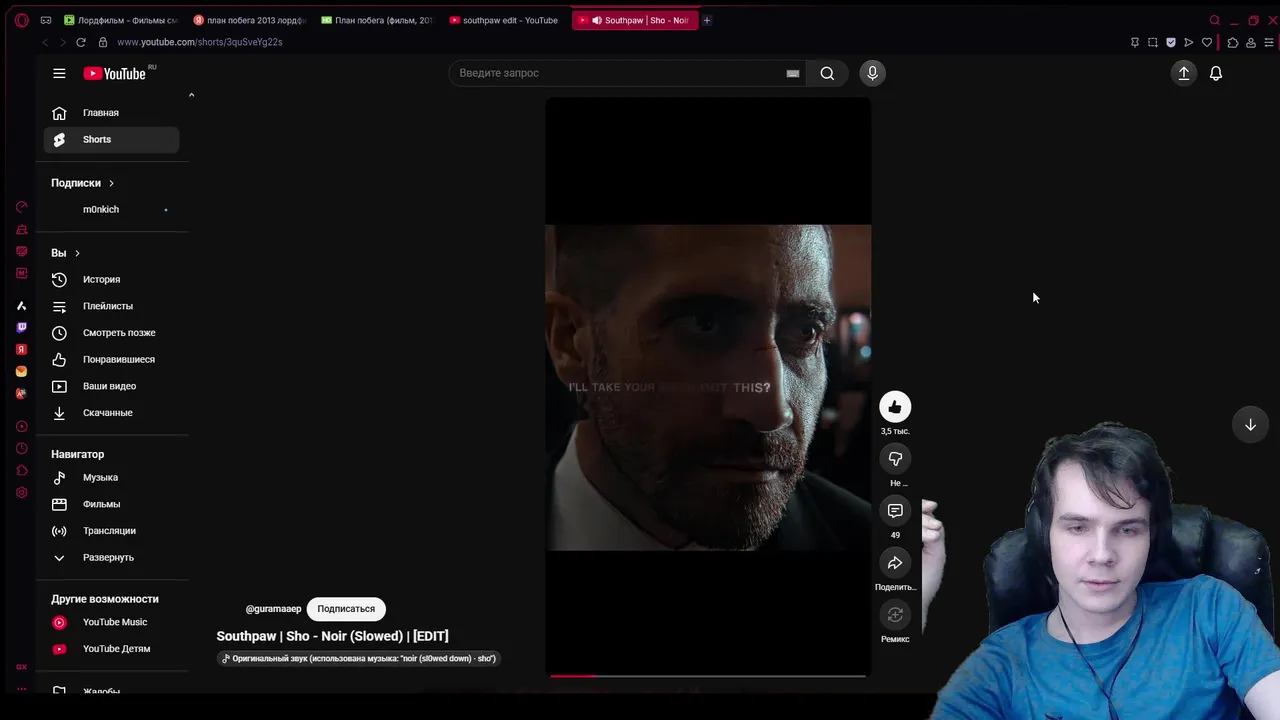1280x720 pixels.
Task: Open Смотреть позже list
Action: coord(111,333)
